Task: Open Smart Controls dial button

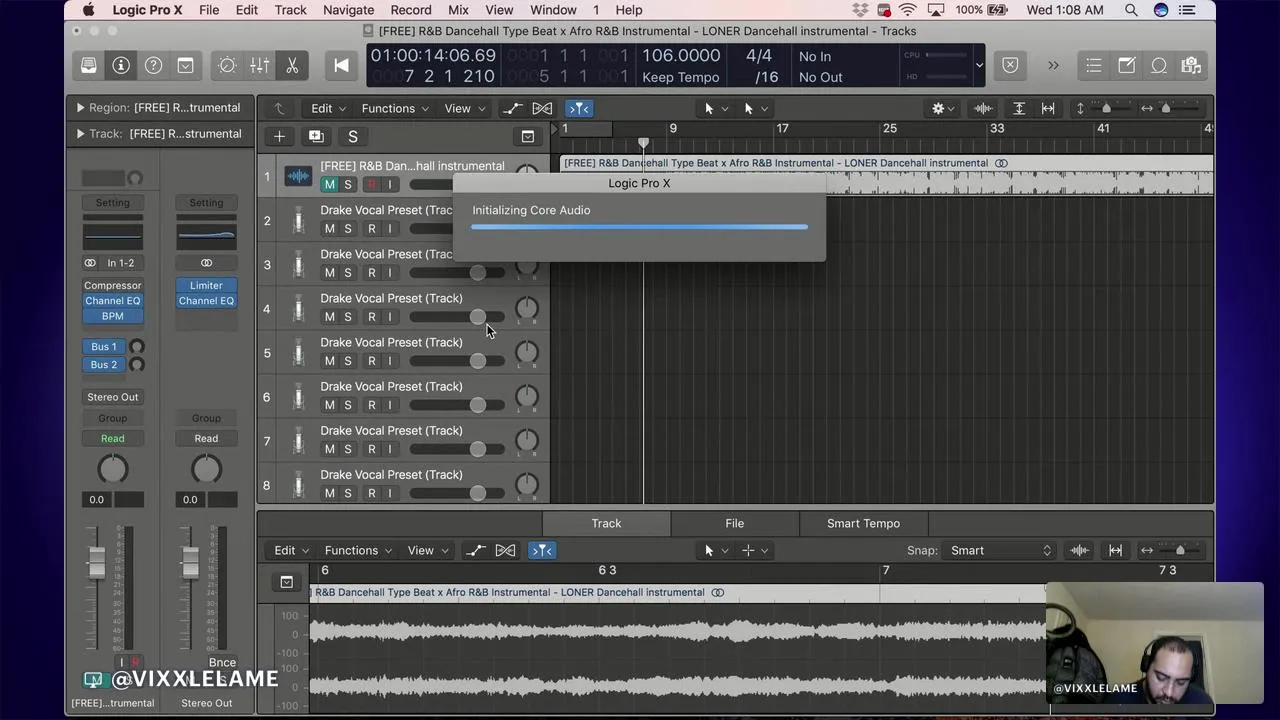Action: 227,66
